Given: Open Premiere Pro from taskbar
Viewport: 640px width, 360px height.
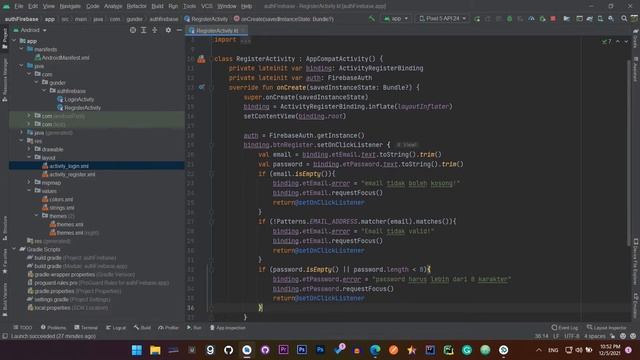Looking at the screenshot, I should tap(283, 350).
